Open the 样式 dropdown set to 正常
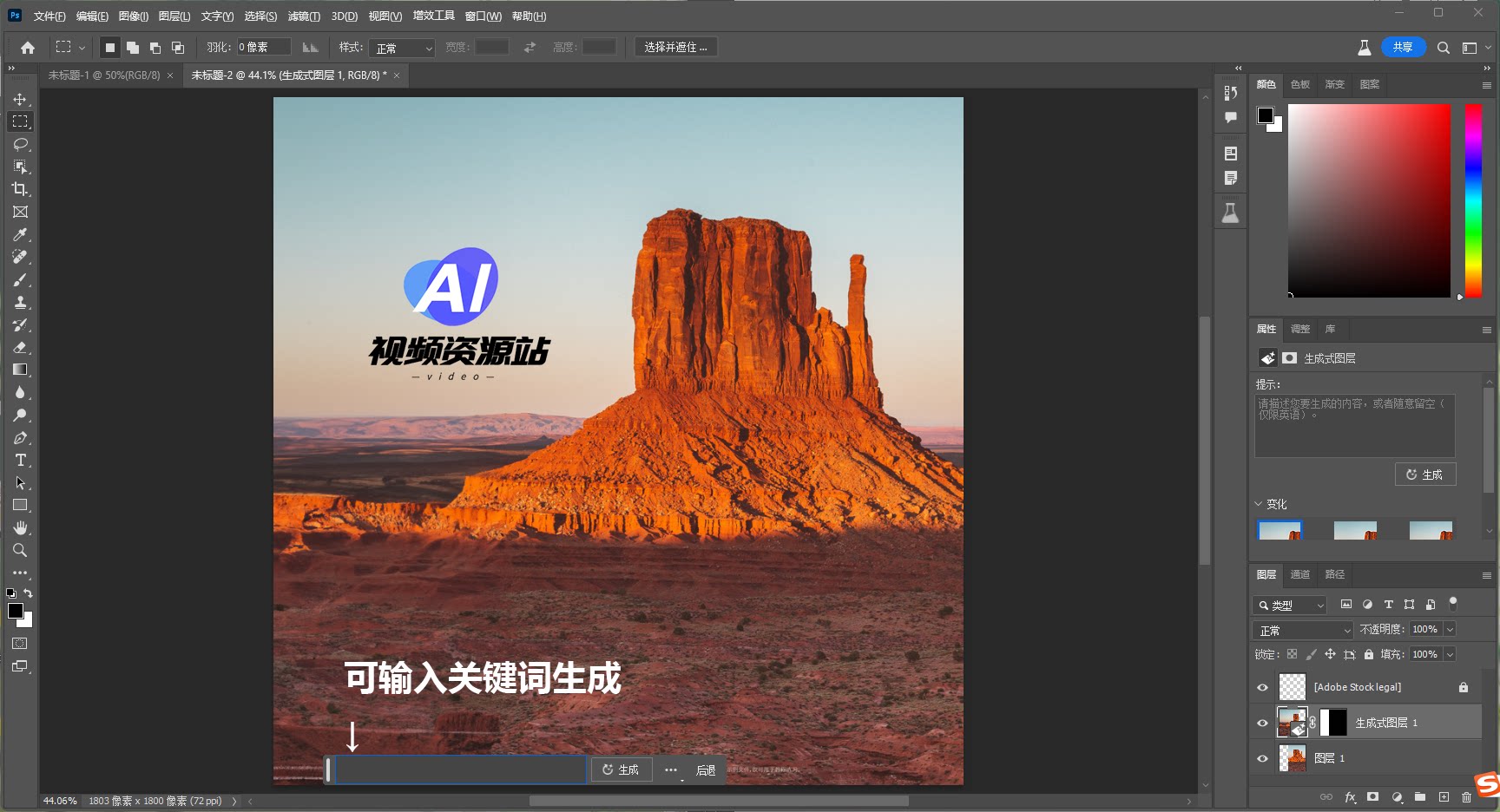Screen dimensions: 1500x812 coord(402,48)
